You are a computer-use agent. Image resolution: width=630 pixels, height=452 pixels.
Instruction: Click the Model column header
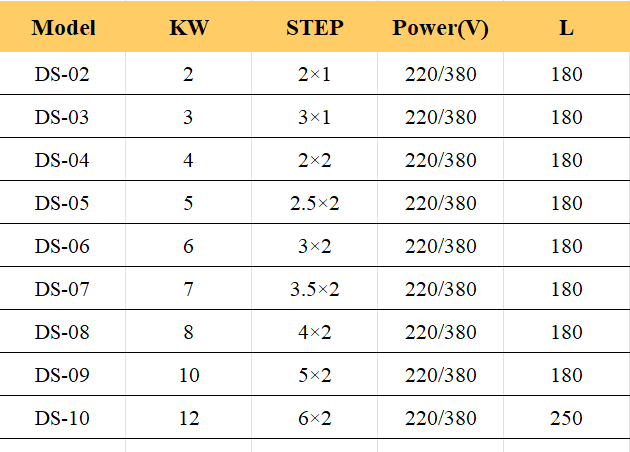63,28
